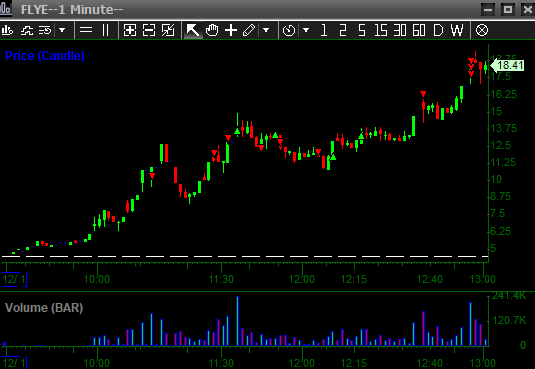Image resolution: width=535 pixels, height=369 pixels.
Task: Expand the dropdown arrow after settings icon
Action: (62, 30)
